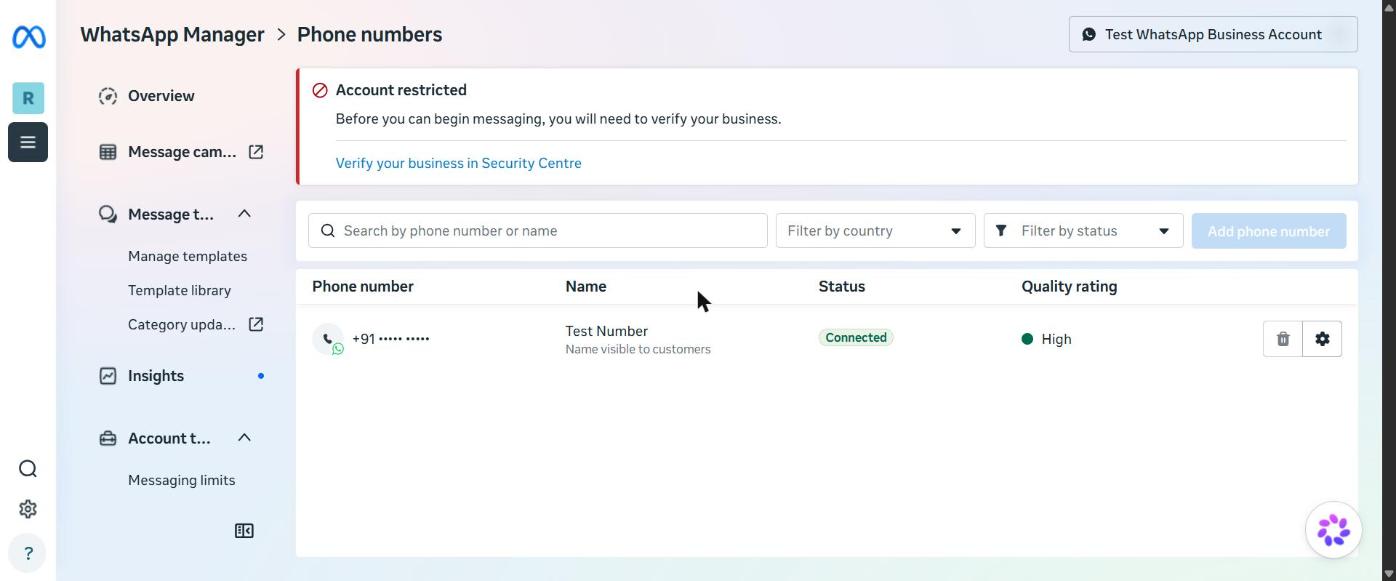Open Insights in sidebar
This screenshot has width=1396, height=581.
[x=156, y=376]
